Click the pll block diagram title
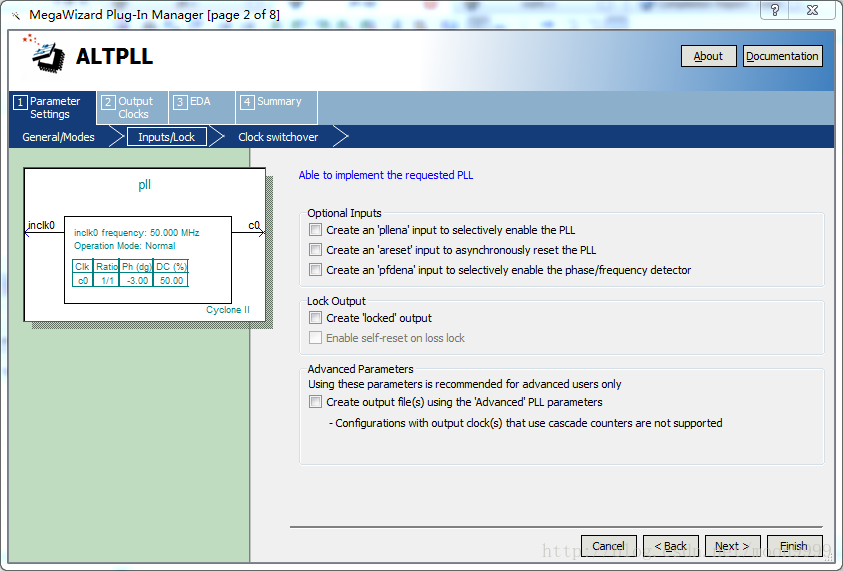843x571 pixels. [144, 184]
